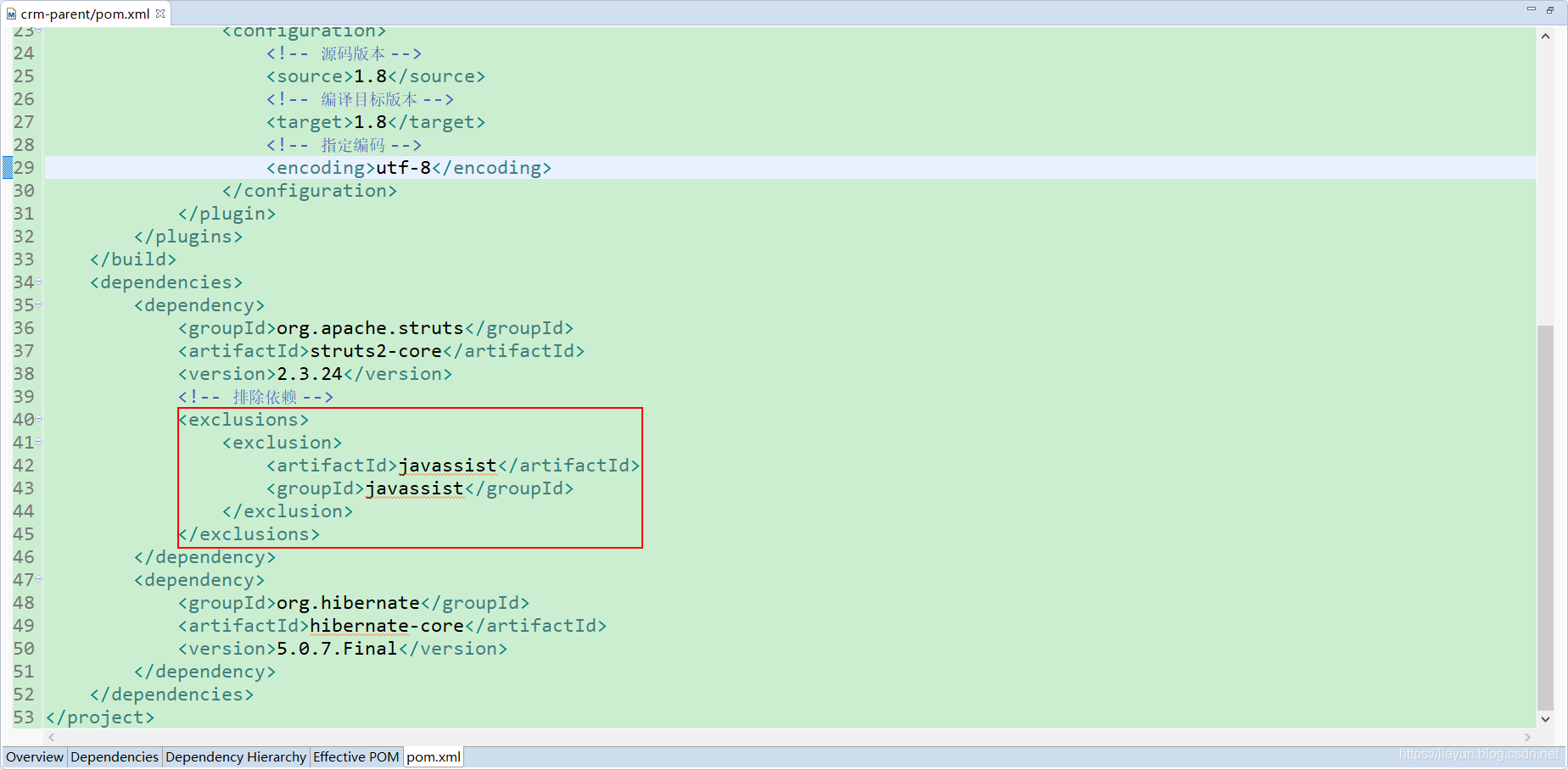Place cursor in utf-8 encoding value
The width and height of the screenshot is (1568, 770).
(403, 168)
